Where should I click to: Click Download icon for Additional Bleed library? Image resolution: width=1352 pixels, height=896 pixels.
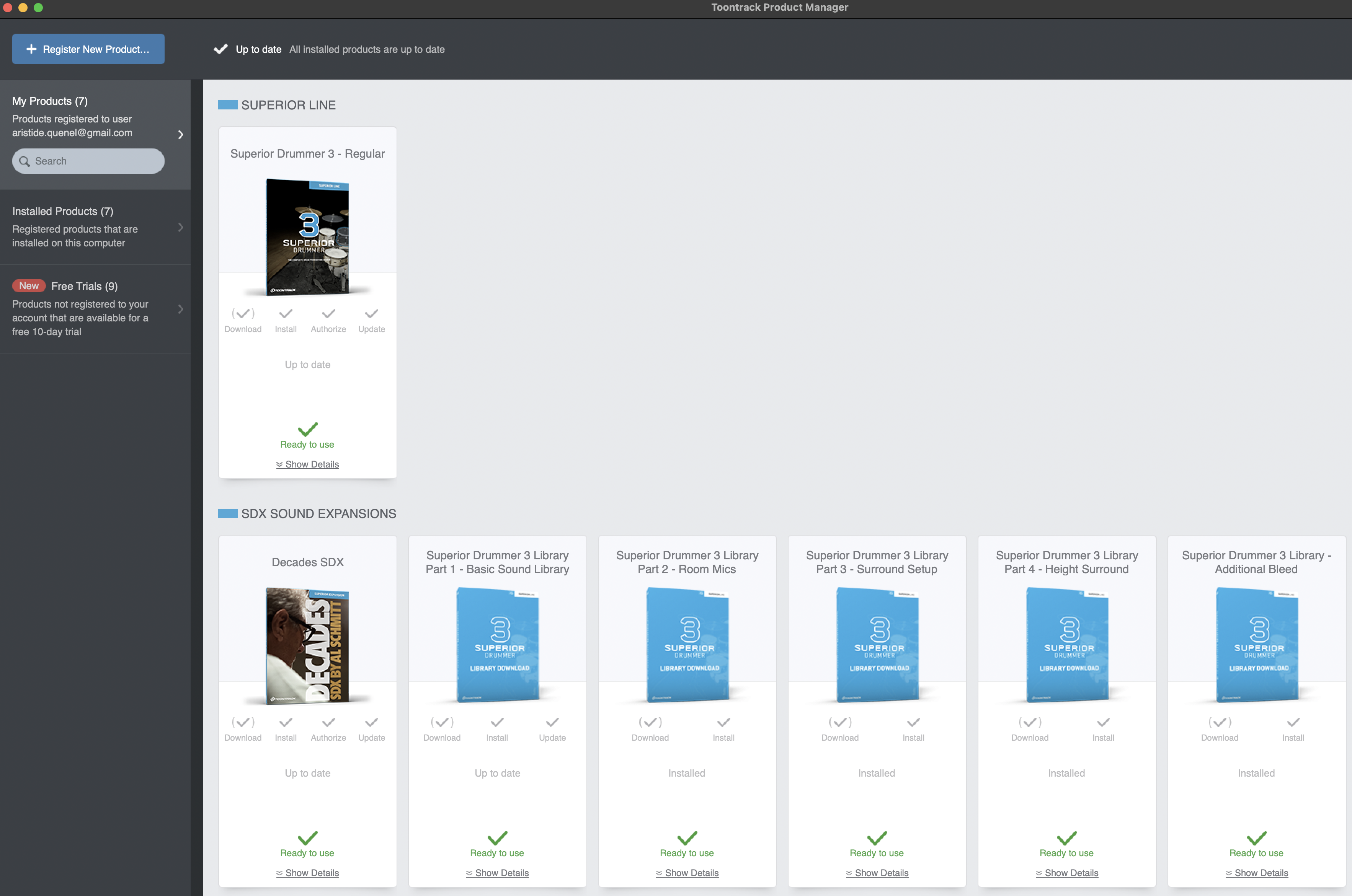pyautogui.click(x=1220, y=722)
